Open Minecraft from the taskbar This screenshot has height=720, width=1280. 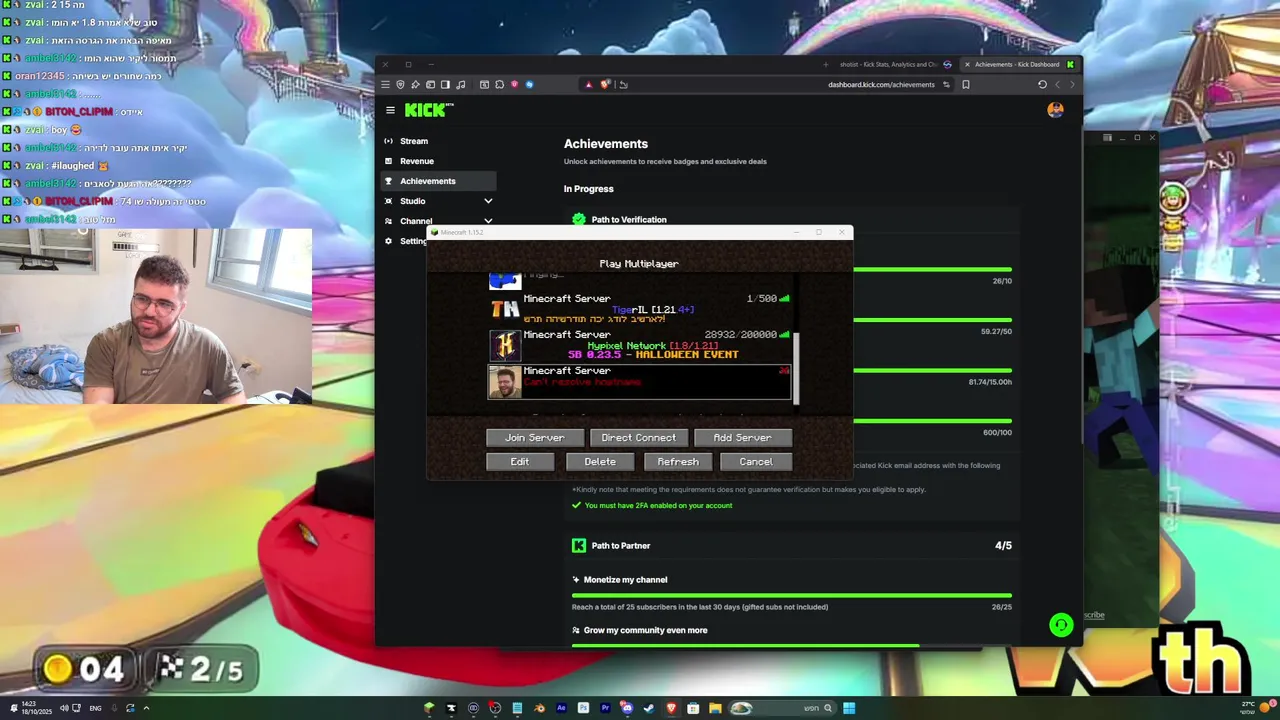(x=429, y=708)
